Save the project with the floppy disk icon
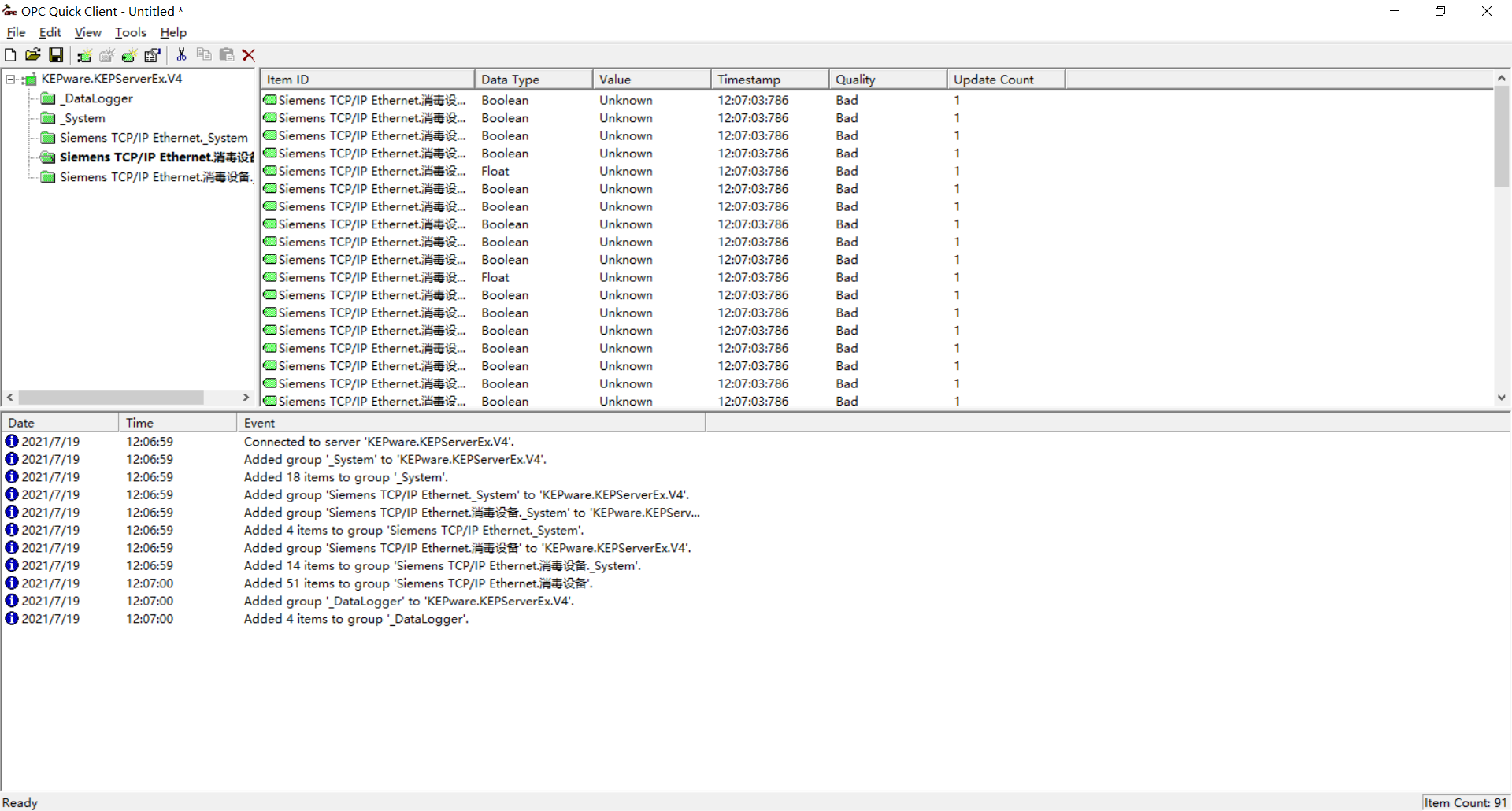 coord(56,55)
